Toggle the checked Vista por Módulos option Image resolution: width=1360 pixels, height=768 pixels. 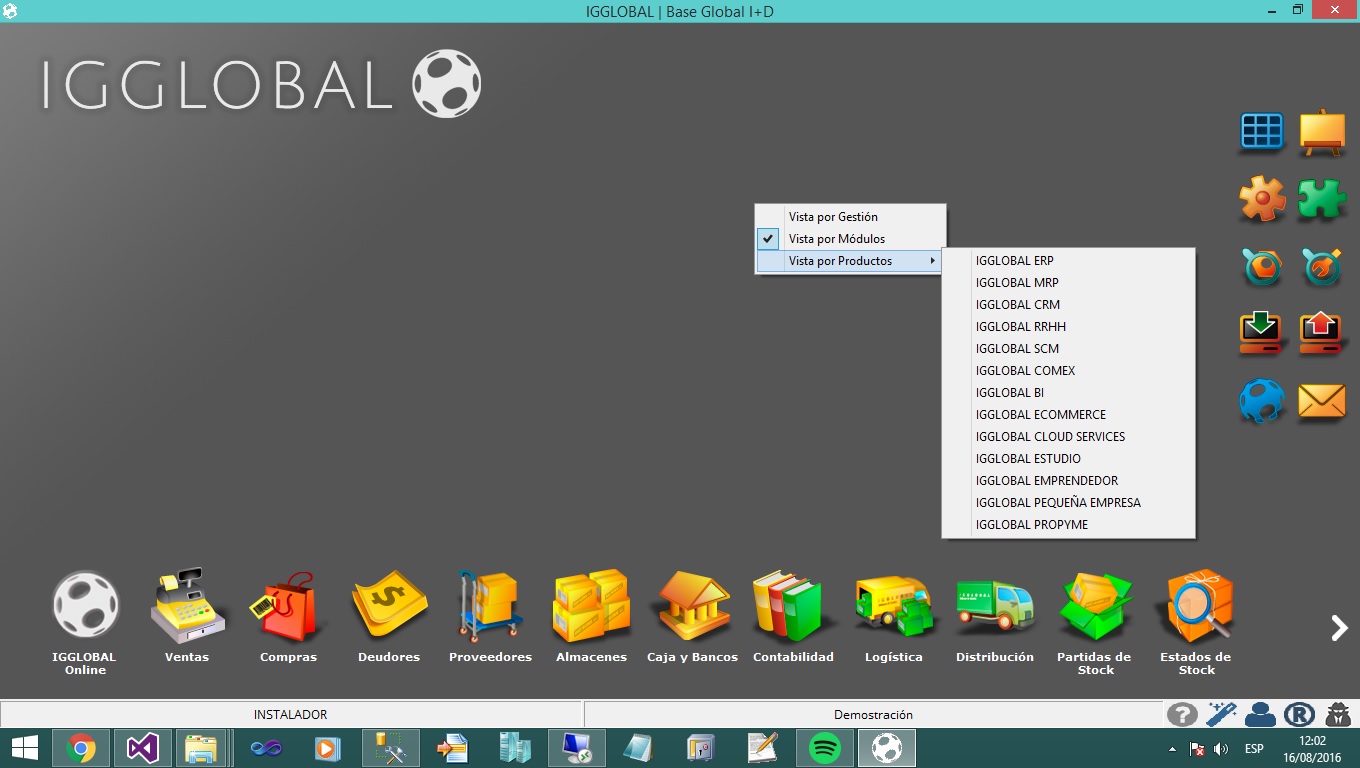[x=850, y=239]
